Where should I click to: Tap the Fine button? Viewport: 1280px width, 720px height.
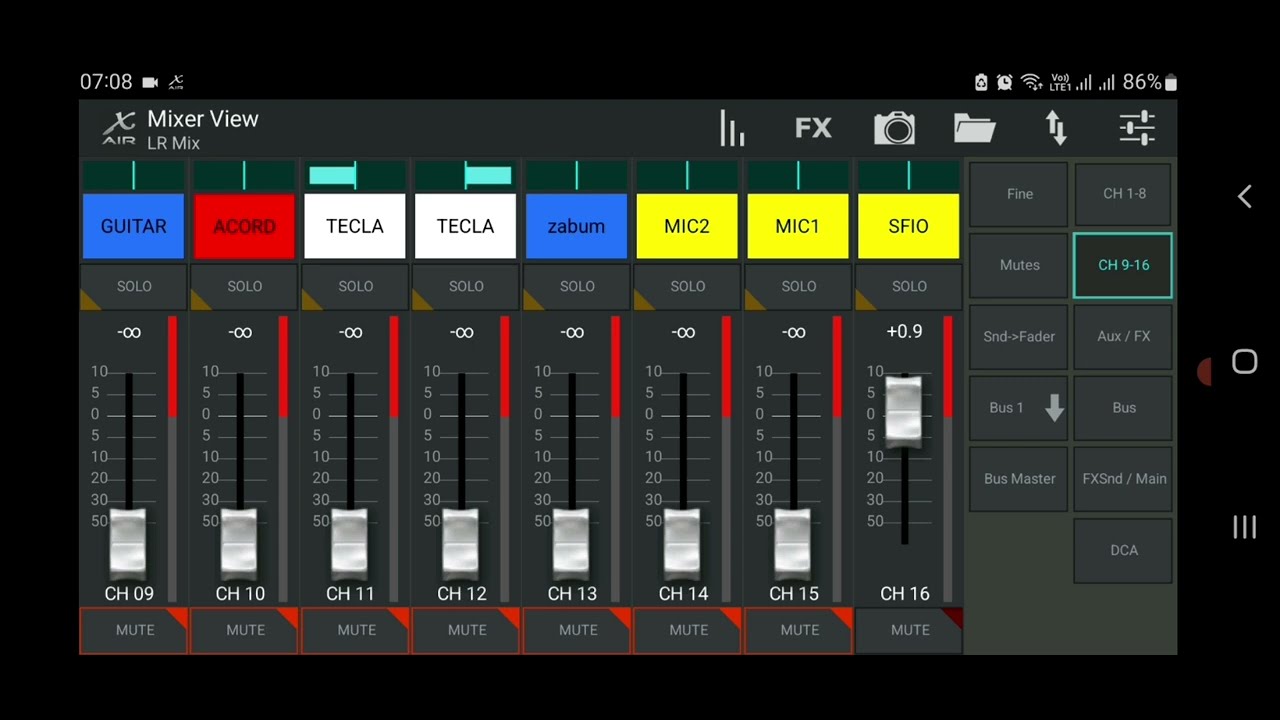coord(1019,194)
